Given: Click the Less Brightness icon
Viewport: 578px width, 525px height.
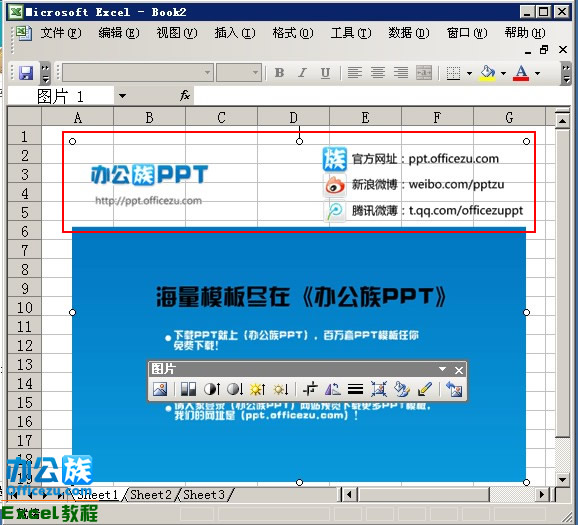Looking at the screenshot, I should (x=281, y=389).
